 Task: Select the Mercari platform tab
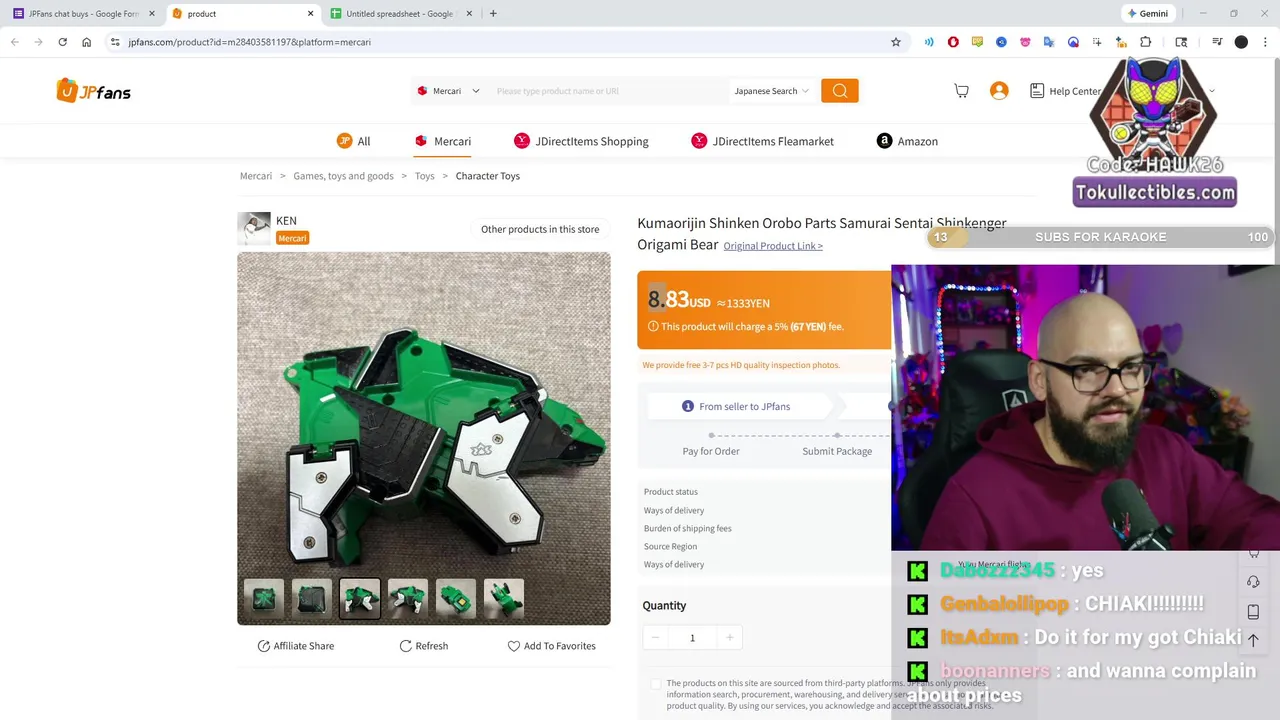click(442, 141)
